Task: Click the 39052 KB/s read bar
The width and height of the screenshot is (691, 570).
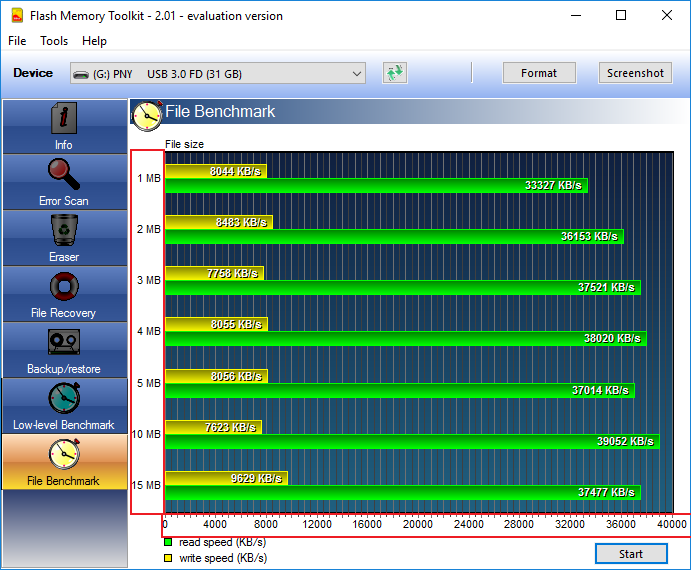Action: pos(412,441)
